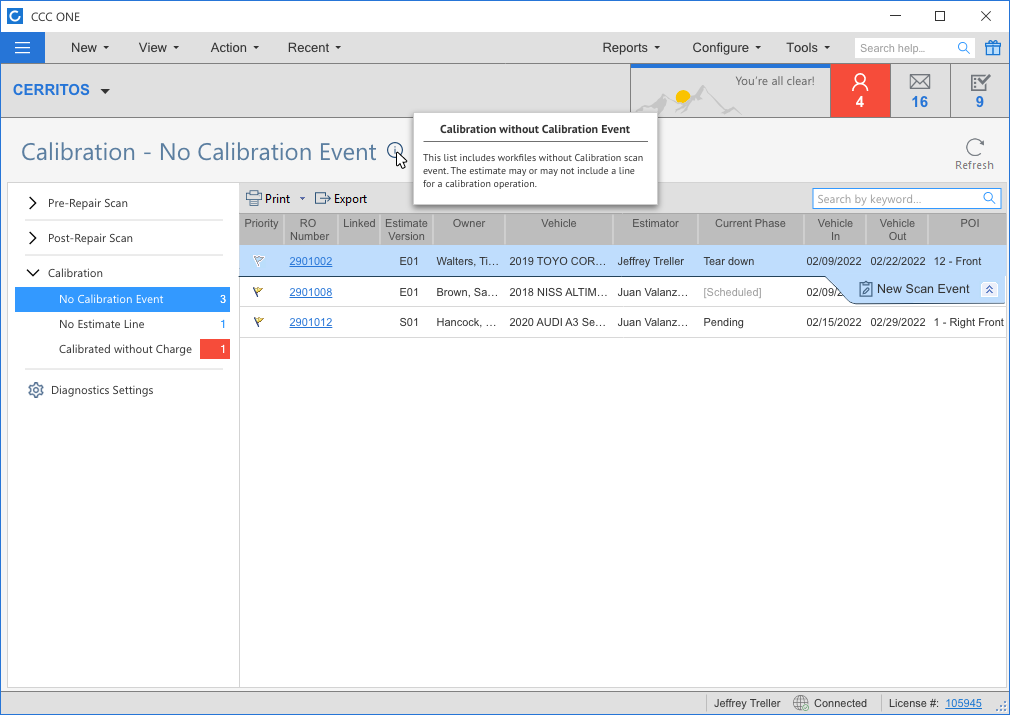This screenshot has width=1010, height=715.
Task: Click the 2020 AUDI A3 vehicle cell
Action: coord(557,322)
